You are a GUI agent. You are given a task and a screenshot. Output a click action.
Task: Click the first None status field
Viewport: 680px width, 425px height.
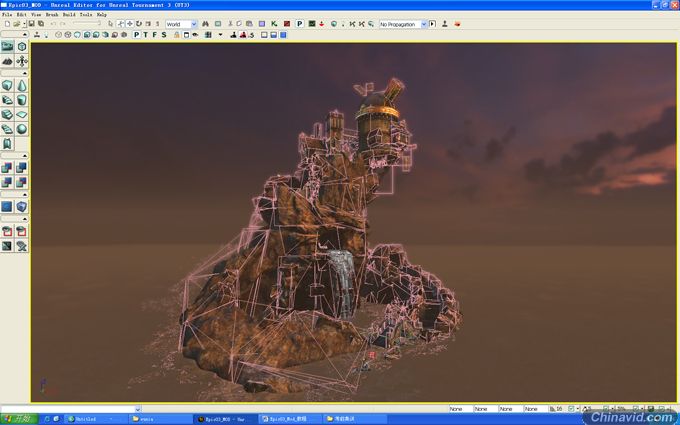click(460, 409)
